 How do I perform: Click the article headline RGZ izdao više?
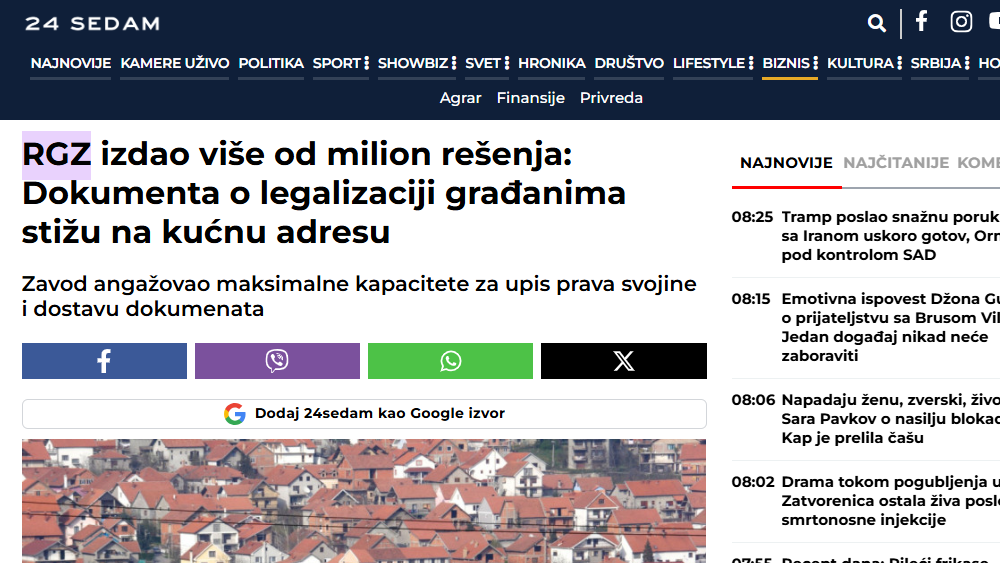[324, 193]
